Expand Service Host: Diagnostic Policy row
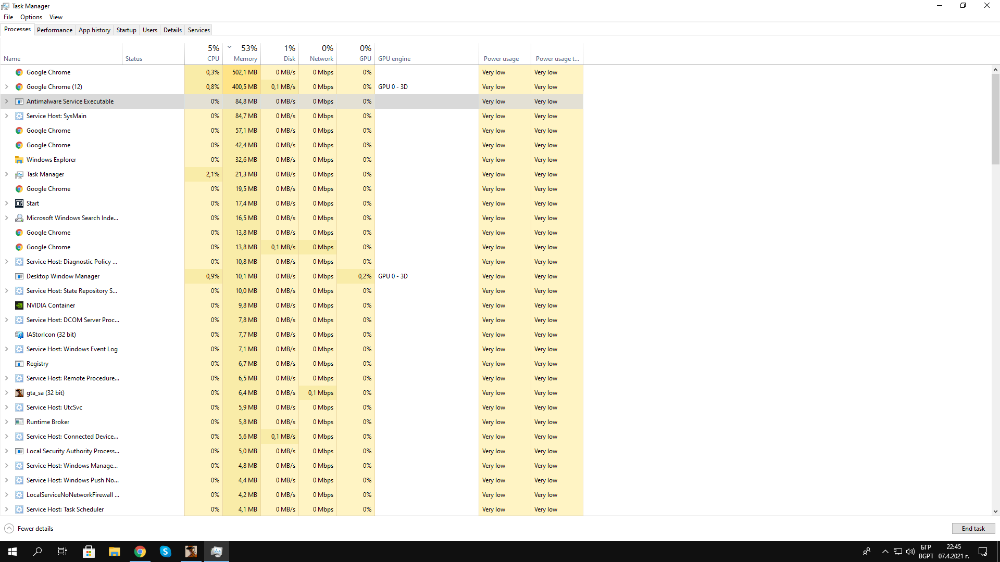This screenshot has height=562, width=1000. pos(6,262)
